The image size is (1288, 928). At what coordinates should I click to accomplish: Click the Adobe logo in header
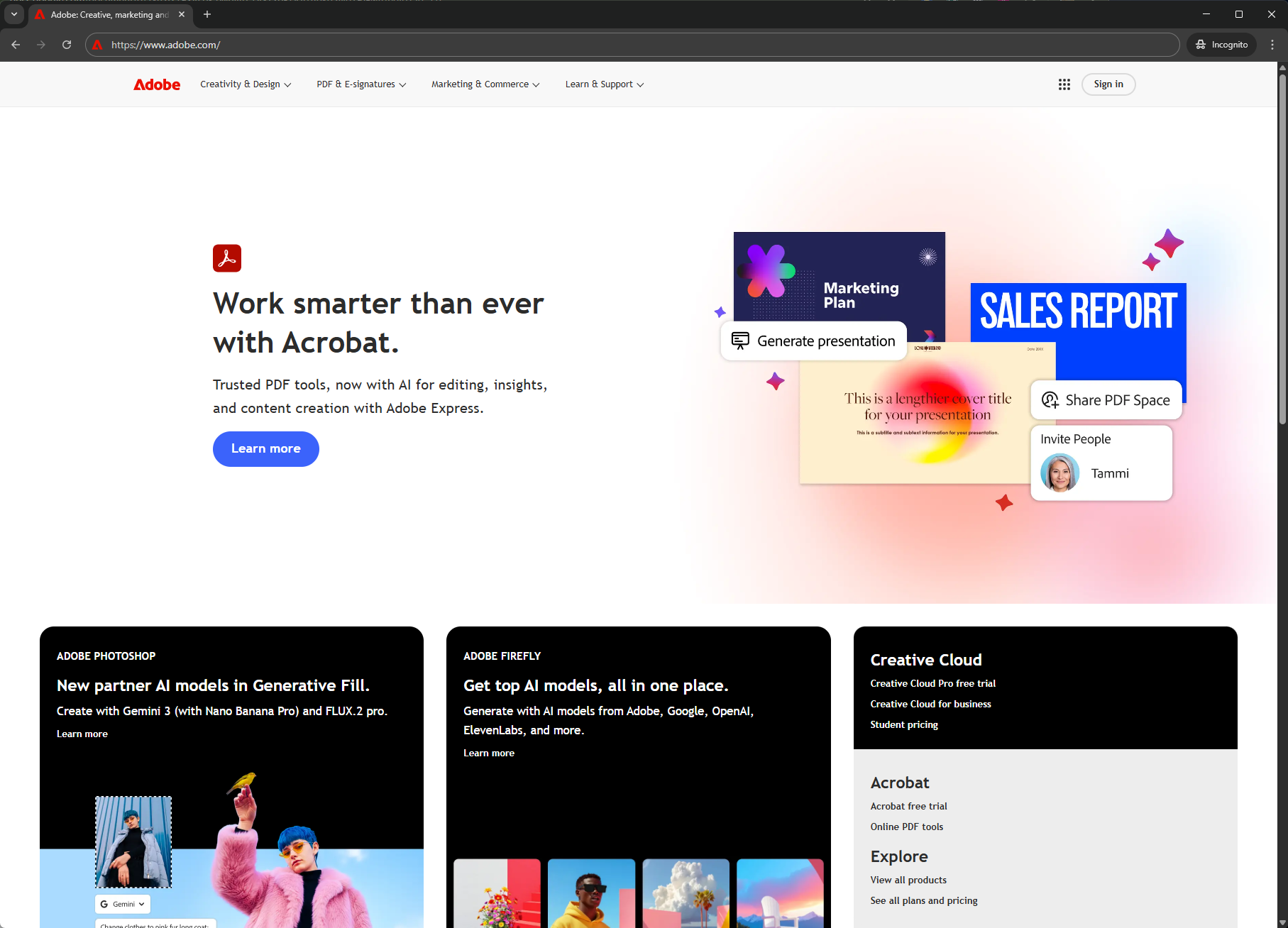(x=157, y=84)
